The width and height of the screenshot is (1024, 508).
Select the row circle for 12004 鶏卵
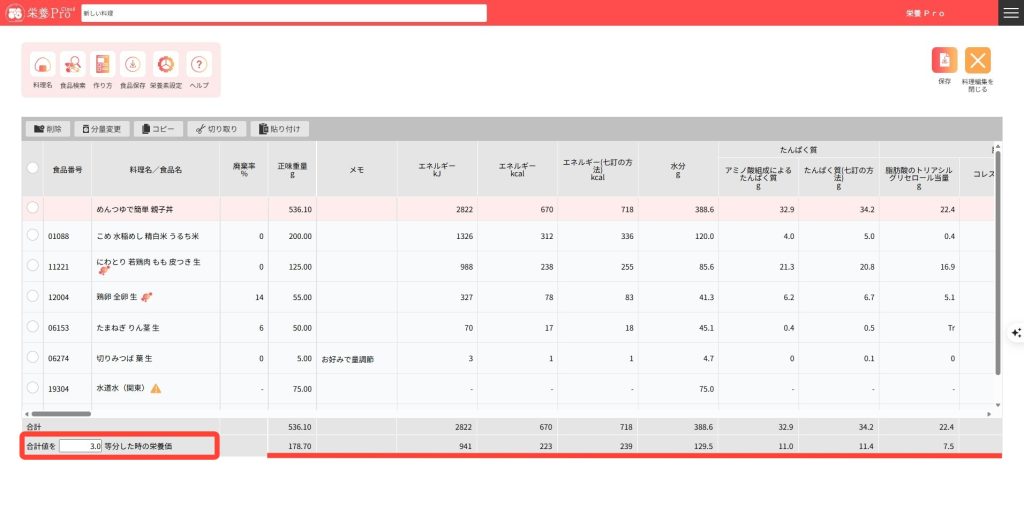click(33, 296)
